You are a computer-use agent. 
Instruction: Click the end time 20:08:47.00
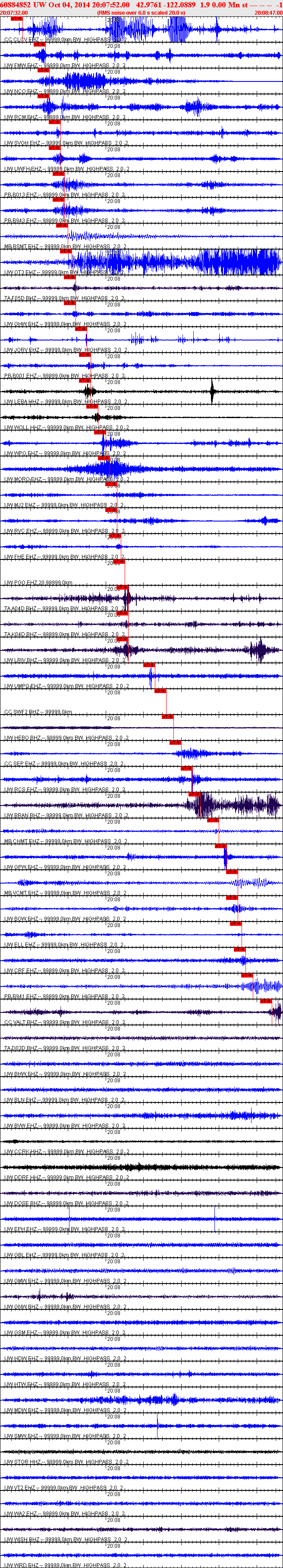tap(268, 12)
